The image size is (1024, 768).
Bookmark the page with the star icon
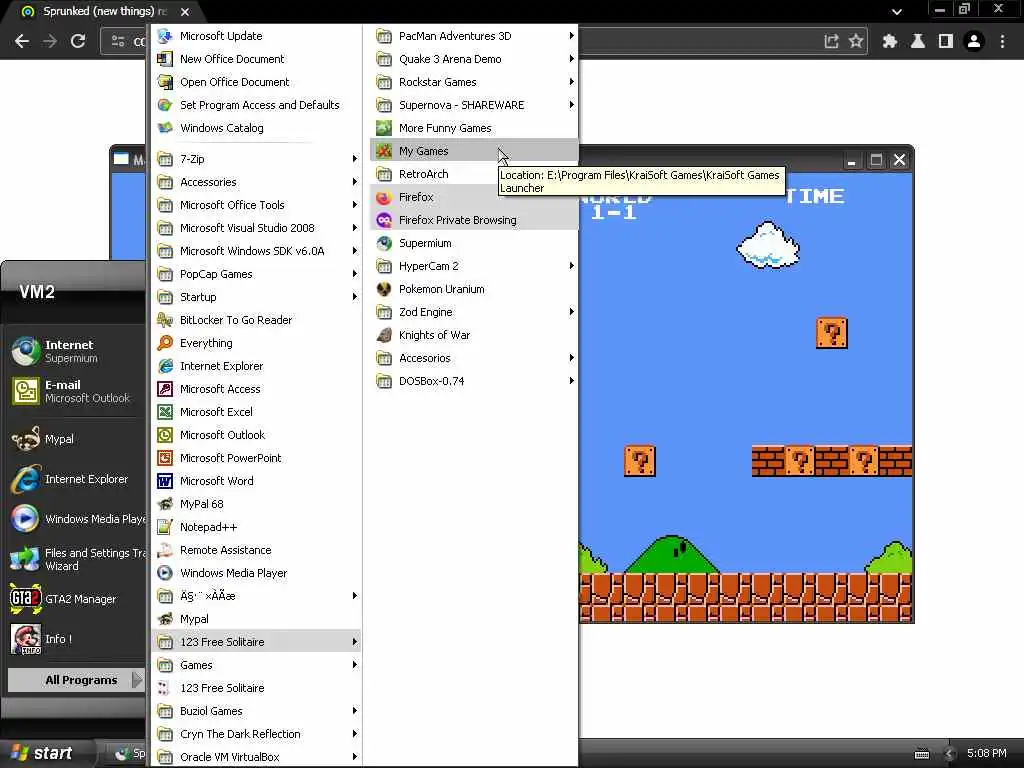pos(856,41)
